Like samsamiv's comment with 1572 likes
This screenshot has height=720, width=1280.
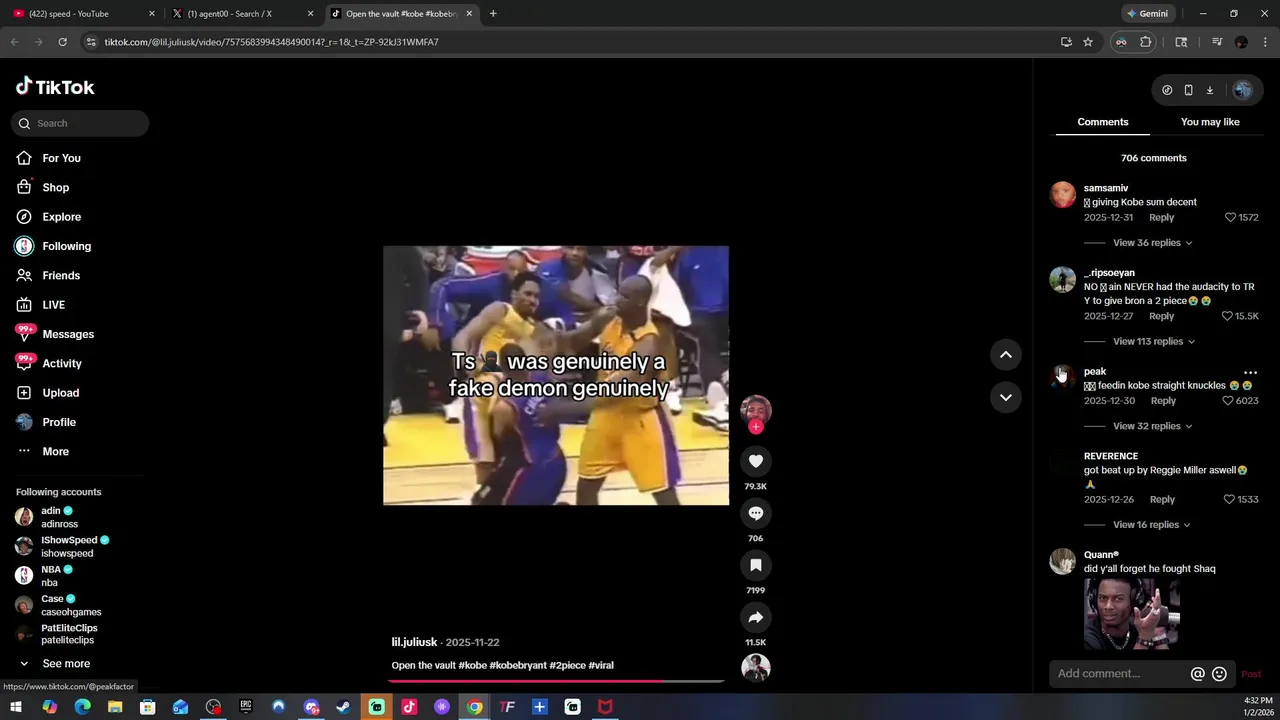1231,217
